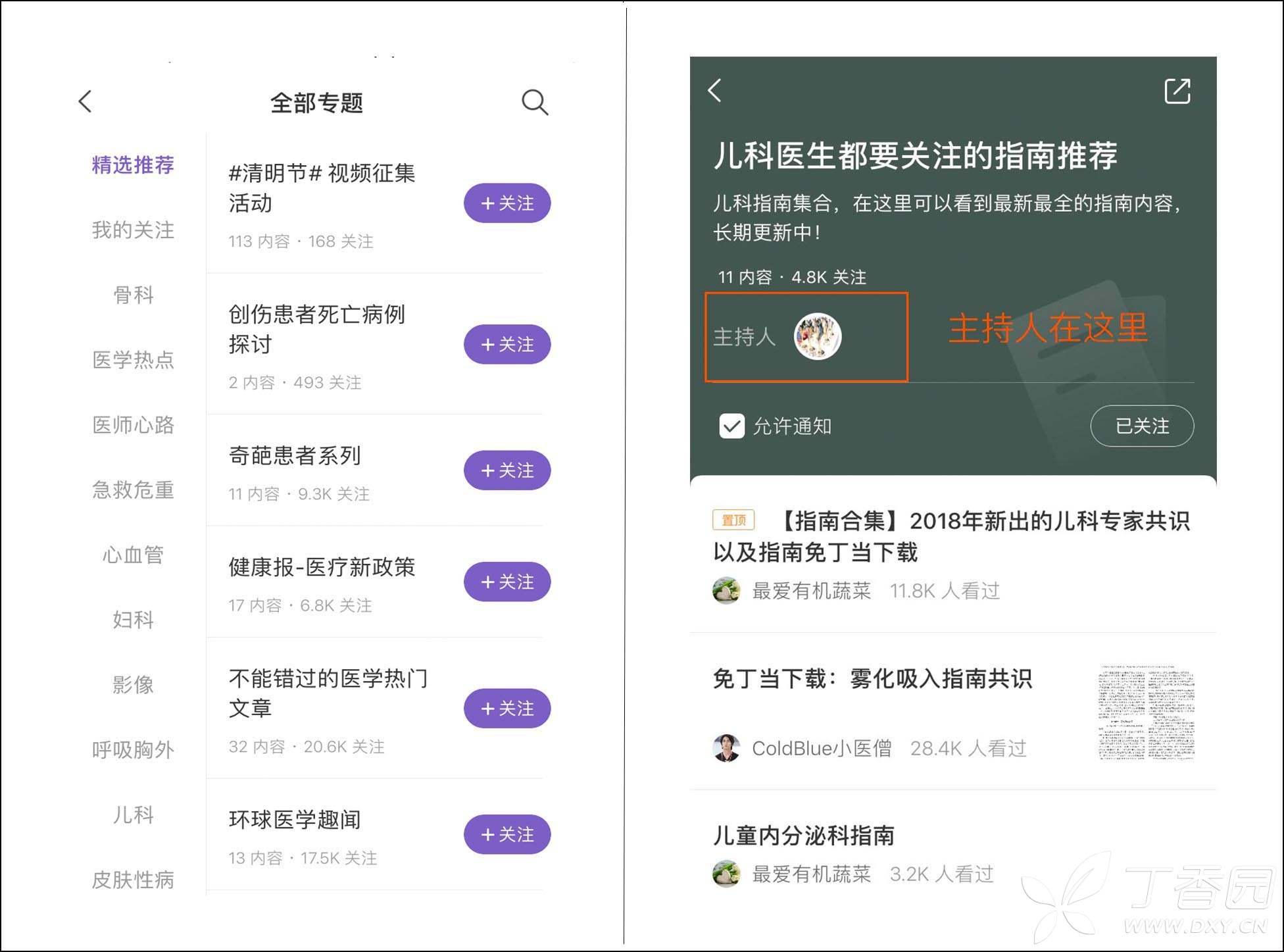Open the host's avatar next to 主持人

point(818,336)
